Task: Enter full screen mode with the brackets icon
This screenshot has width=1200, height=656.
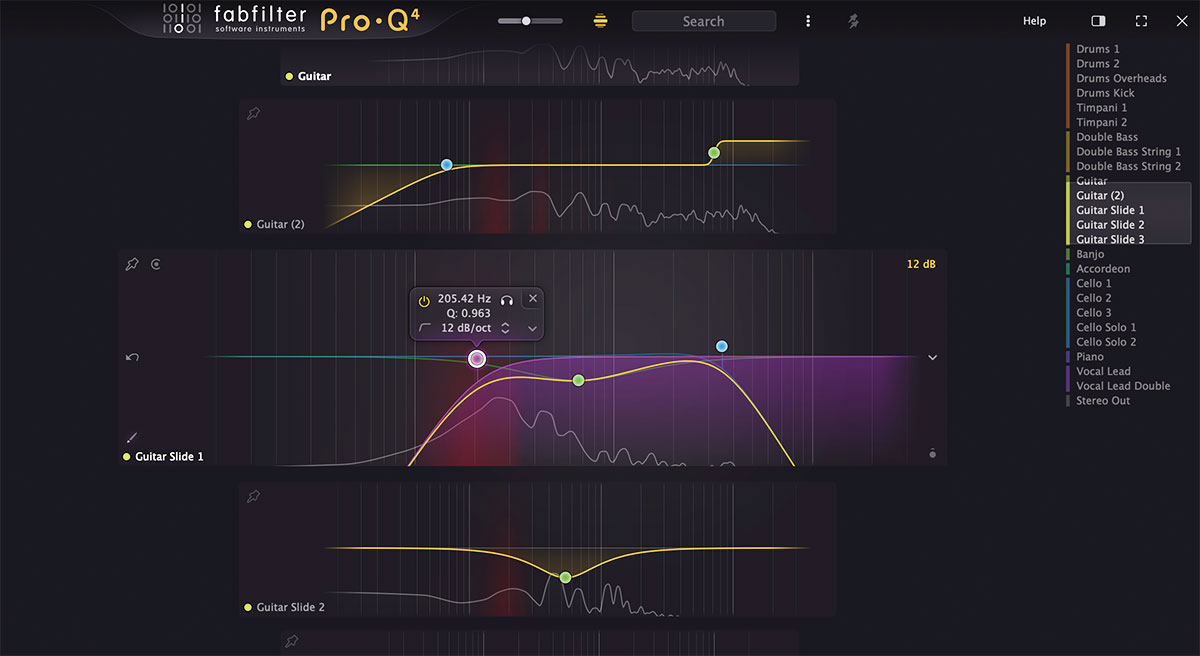Action: (x=1141, y=21)
